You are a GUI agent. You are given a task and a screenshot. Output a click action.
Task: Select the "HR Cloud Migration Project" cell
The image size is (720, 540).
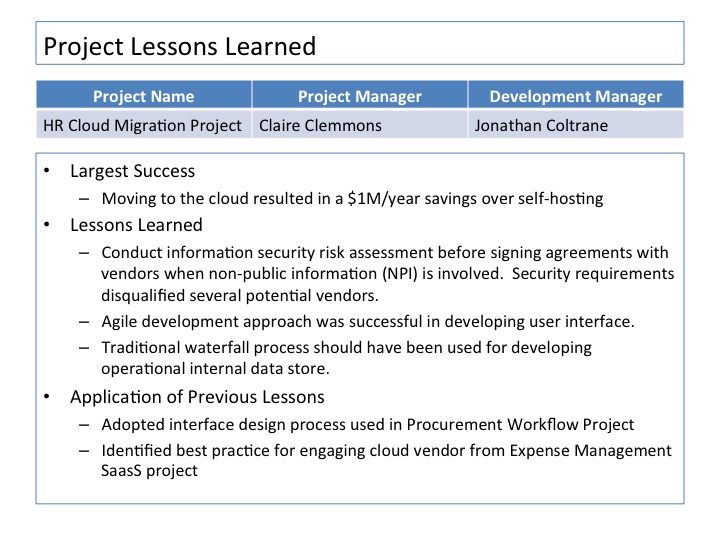coord(143,126)
